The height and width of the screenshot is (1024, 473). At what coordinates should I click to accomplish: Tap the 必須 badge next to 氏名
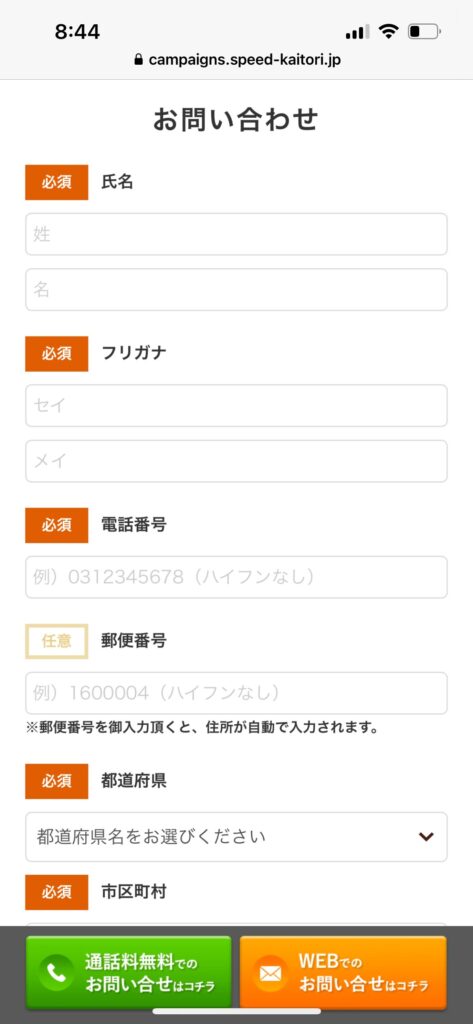(x=57, y=182)
